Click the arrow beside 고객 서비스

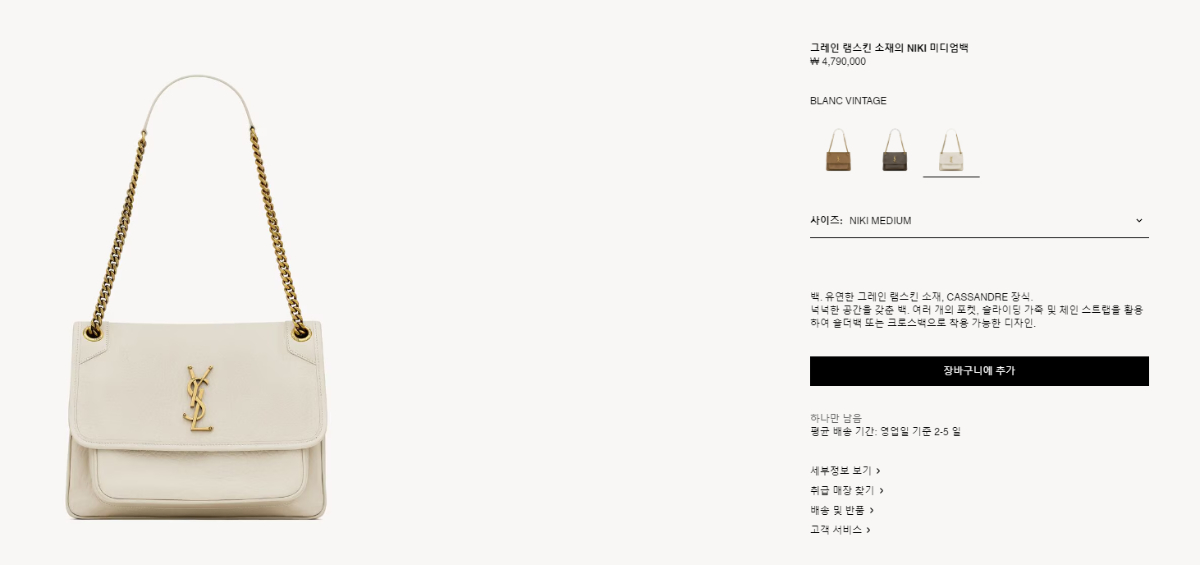click(868, 531)
